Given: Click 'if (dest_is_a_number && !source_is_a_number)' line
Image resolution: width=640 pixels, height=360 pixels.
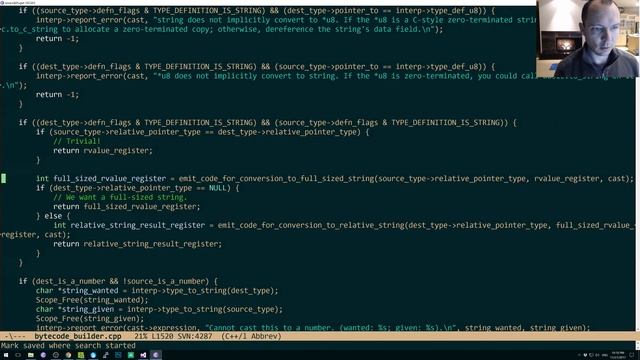Looking at the screenshot, I should (x=118, y=281).
